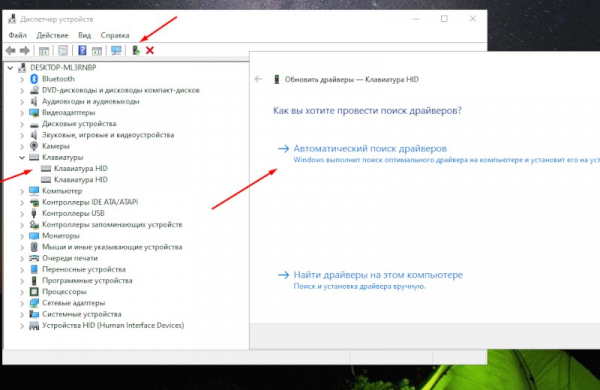Click the red X uninstall device icon

[x=150, y=50]
